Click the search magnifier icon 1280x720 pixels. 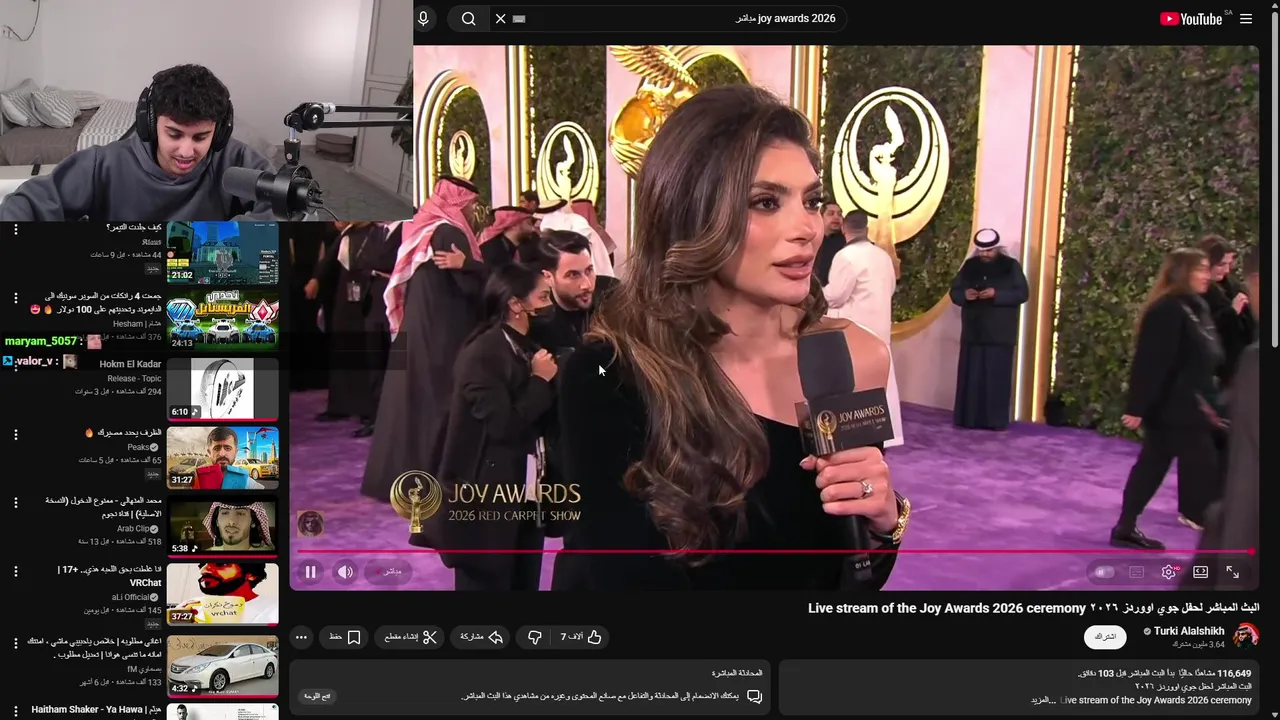click(x=468, y=18)
